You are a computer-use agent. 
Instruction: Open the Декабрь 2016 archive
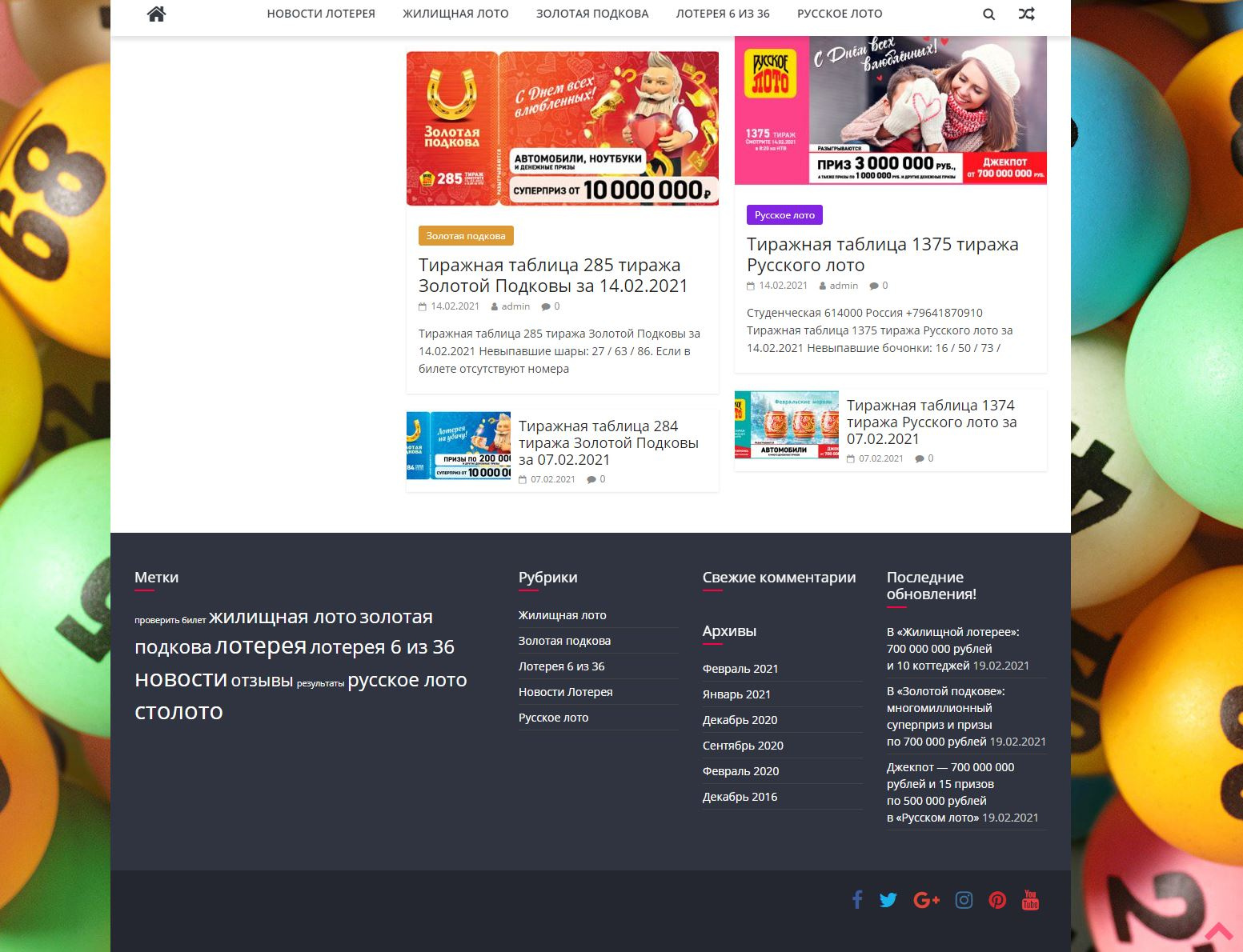(x=740, y=797)
